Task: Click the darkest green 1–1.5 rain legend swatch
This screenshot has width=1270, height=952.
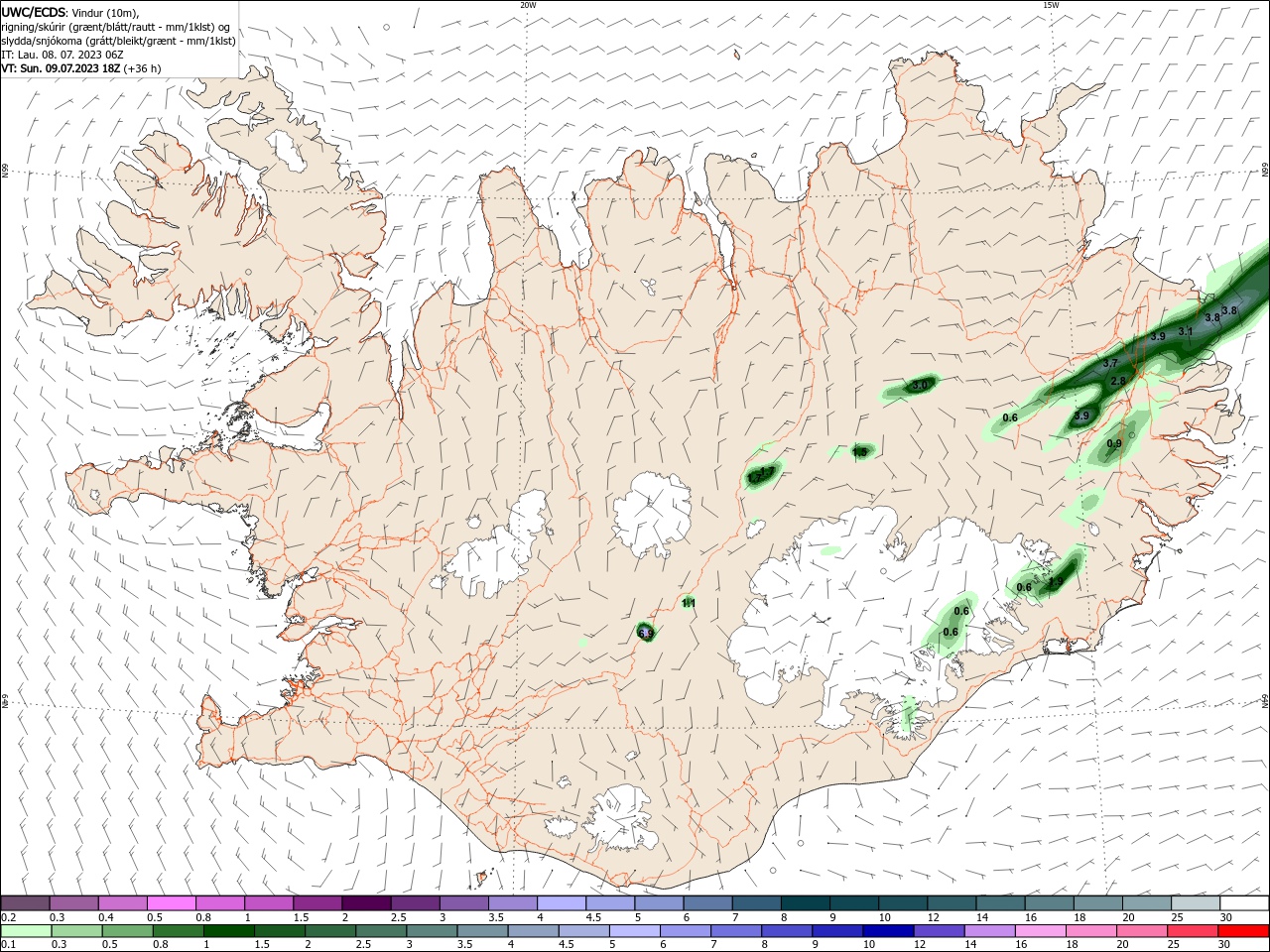Action: click(x=227, y=931)
